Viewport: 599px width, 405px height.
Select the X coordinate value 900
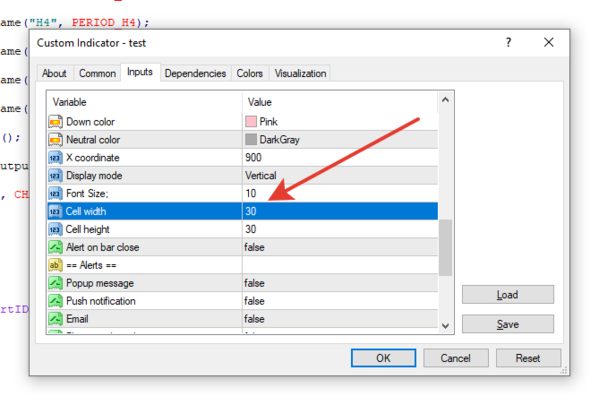pos(253,157)
